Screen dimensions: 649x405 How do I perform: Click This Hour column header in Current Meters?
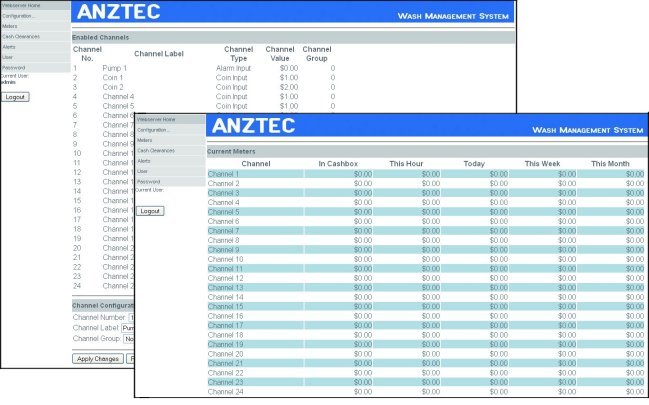pos(406,164)
